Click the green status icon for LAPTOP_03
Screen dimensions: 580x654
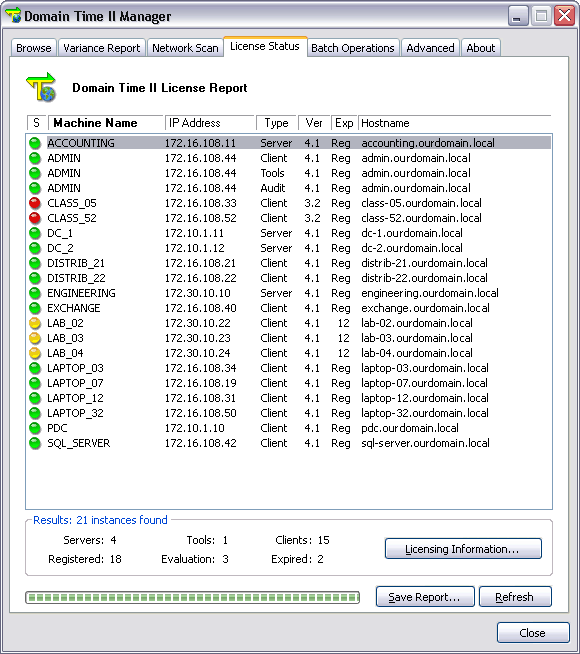(x=35, y=368)
